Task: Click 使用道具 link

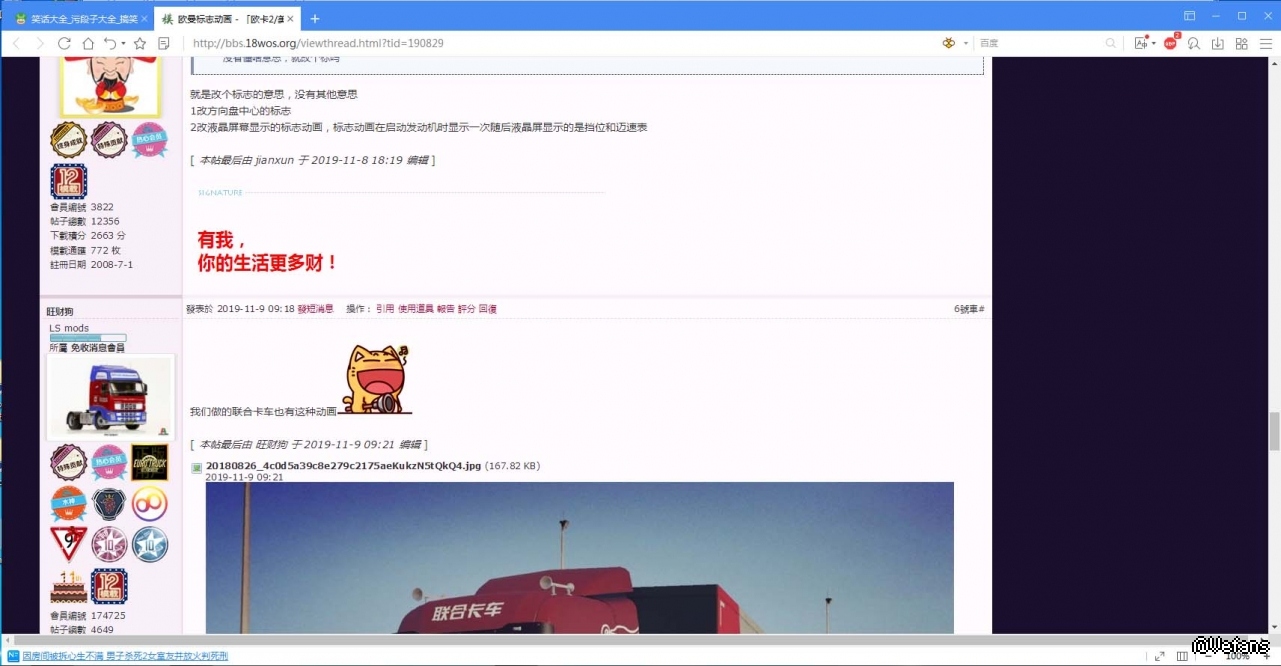Action: 416,309
